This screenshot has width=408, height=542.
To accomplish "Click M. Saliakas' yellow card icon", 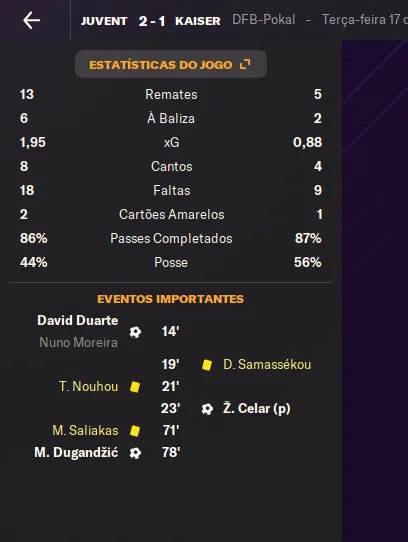I will pos(135,431).
